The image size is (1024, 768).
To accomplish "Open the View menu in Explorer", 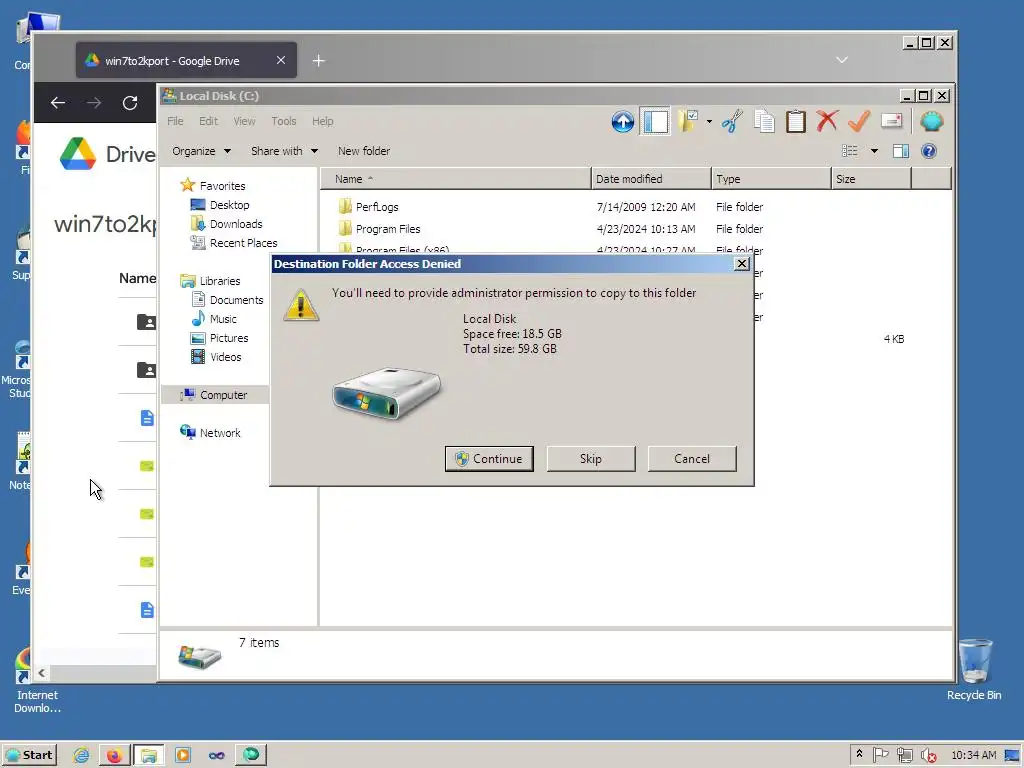I will [244, 121].
